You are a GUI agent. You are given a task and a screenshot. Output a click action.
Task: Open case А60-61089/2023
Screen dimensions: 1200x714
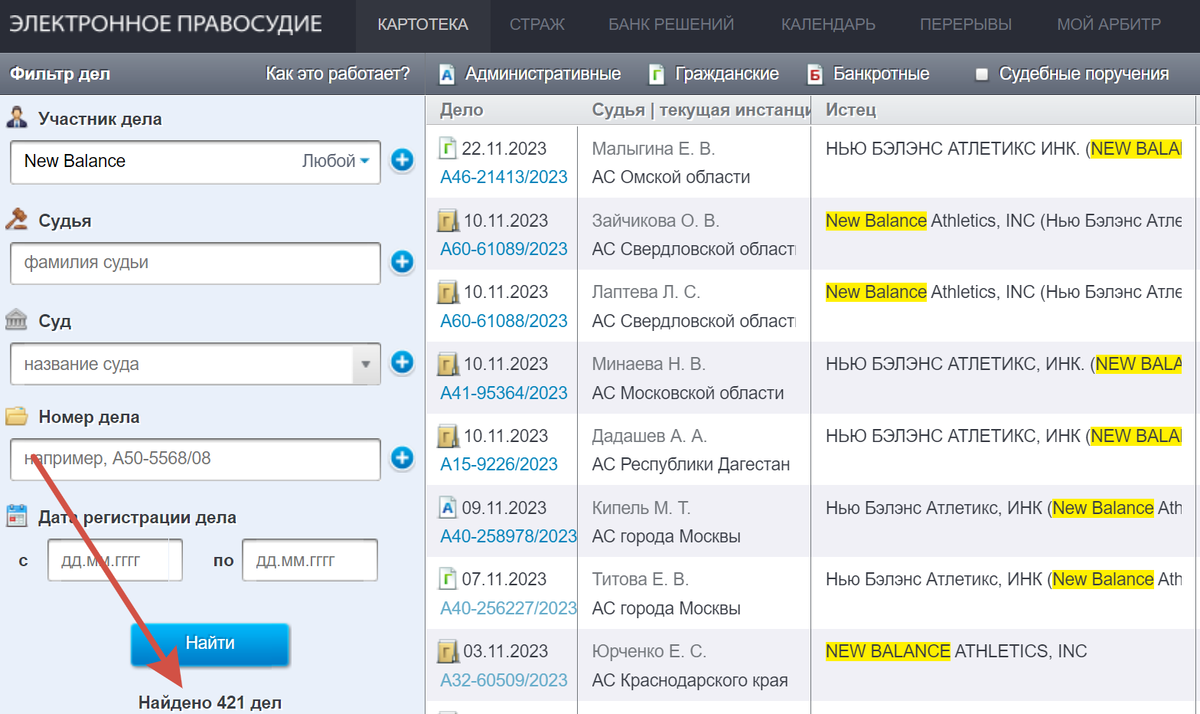pos(504,249)
